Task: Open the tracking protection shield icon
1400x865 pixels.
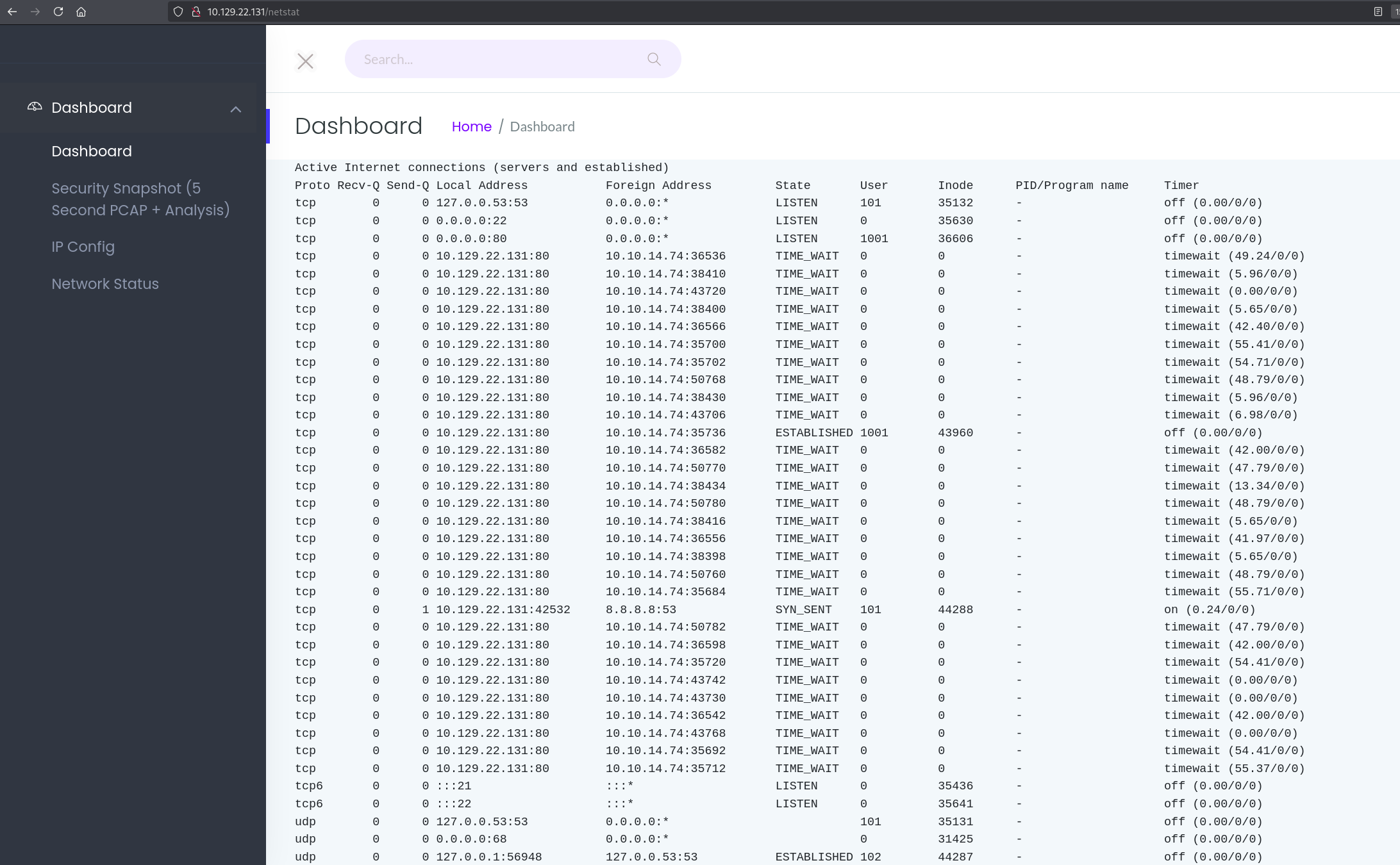Action: point(178,12)
